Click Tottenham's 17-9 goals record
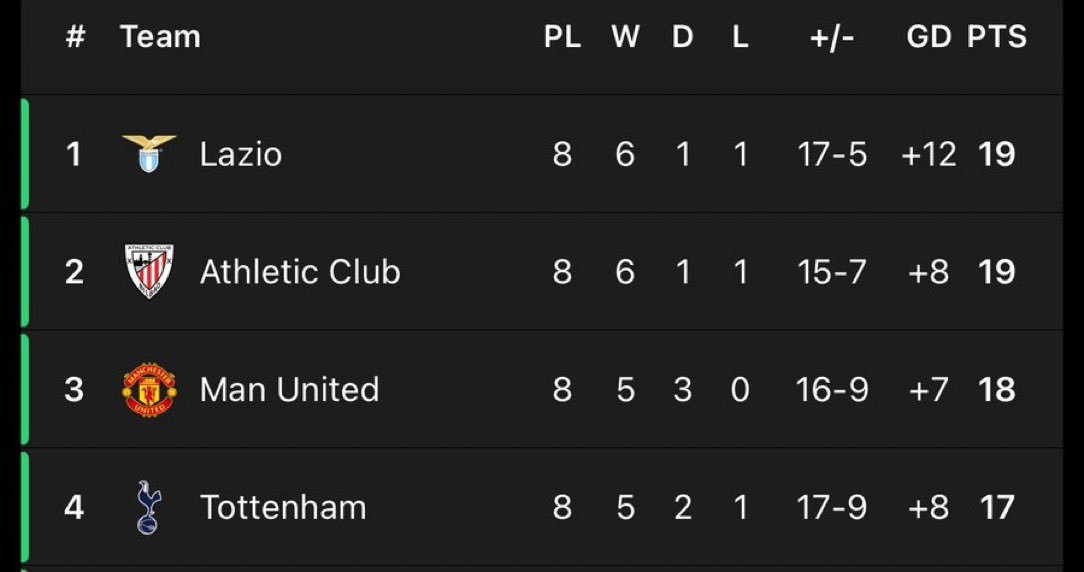 (x=832, y=507)
